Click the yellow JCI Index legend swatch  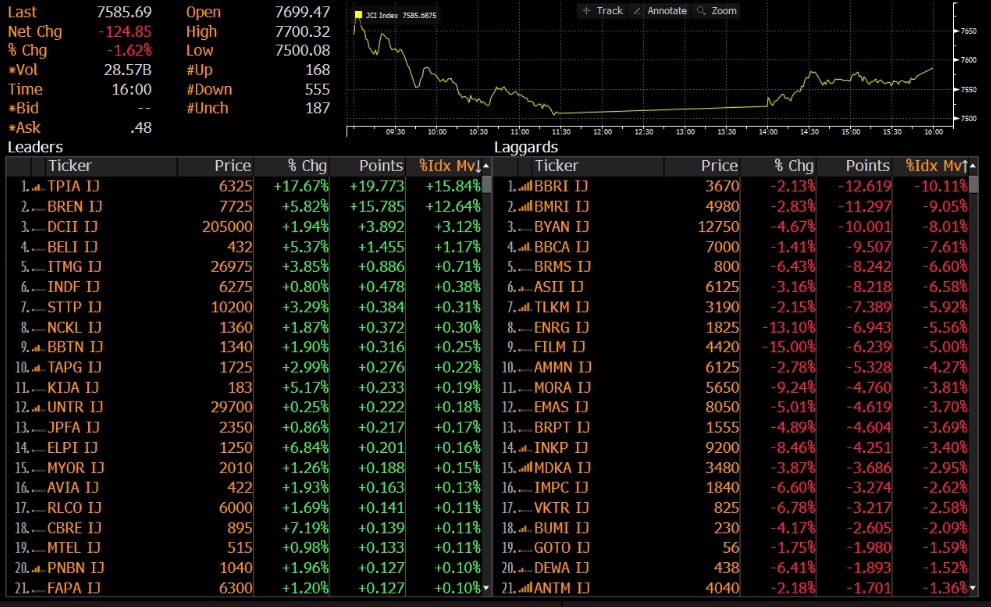[359, 15]
